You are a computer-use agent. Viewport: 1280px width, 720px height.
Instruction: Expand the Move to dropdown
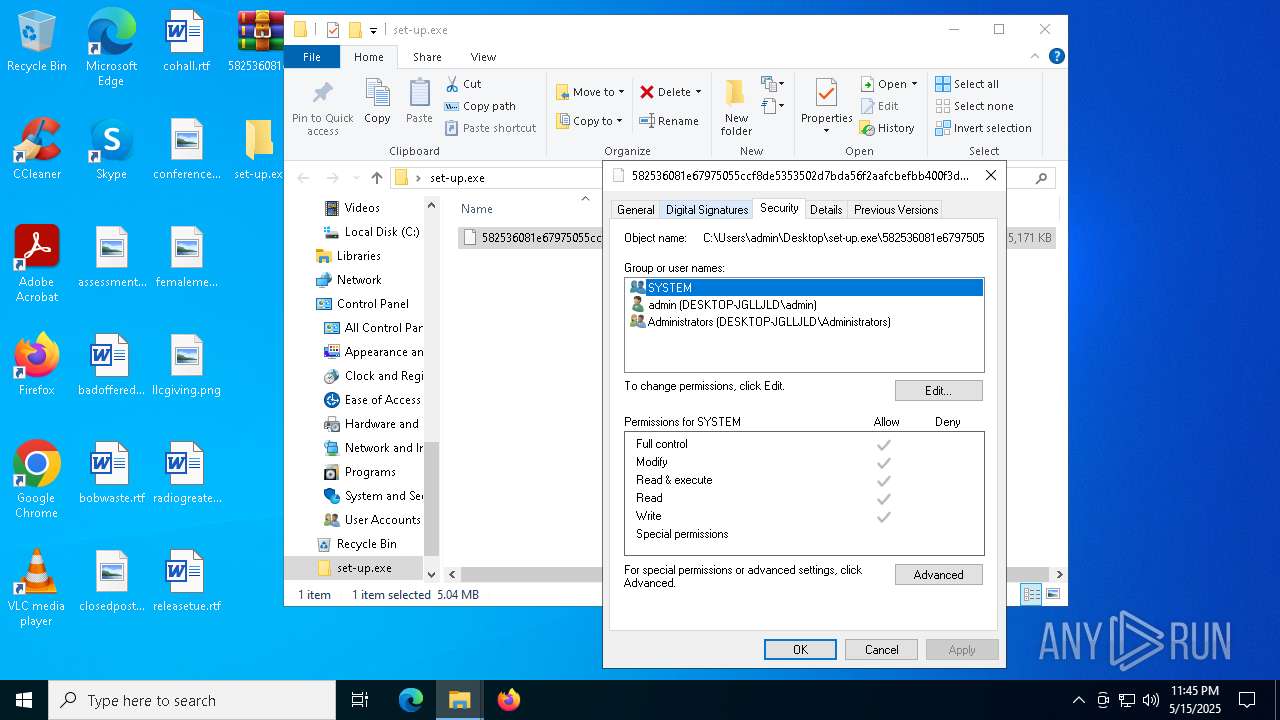coord(621,93)
